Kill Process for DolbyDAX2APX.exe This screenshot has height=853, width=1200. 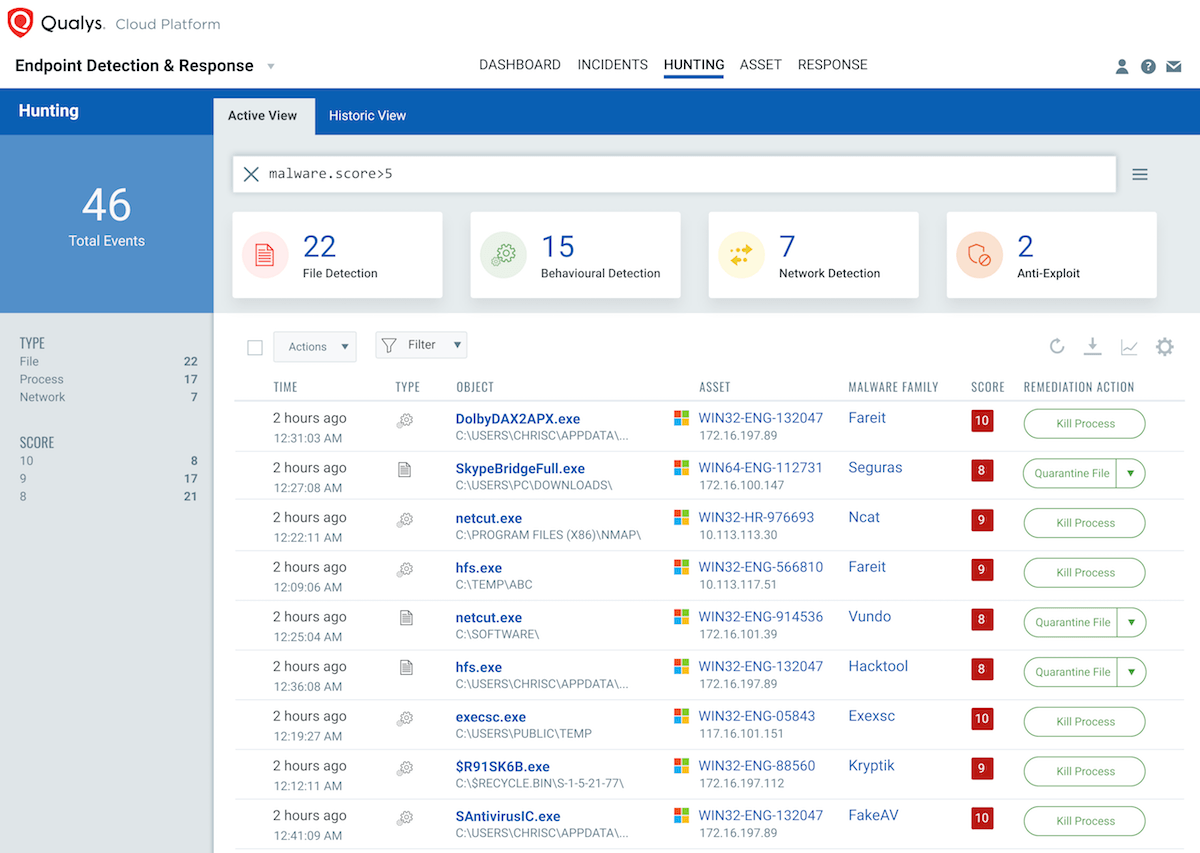click(1085, 424)
